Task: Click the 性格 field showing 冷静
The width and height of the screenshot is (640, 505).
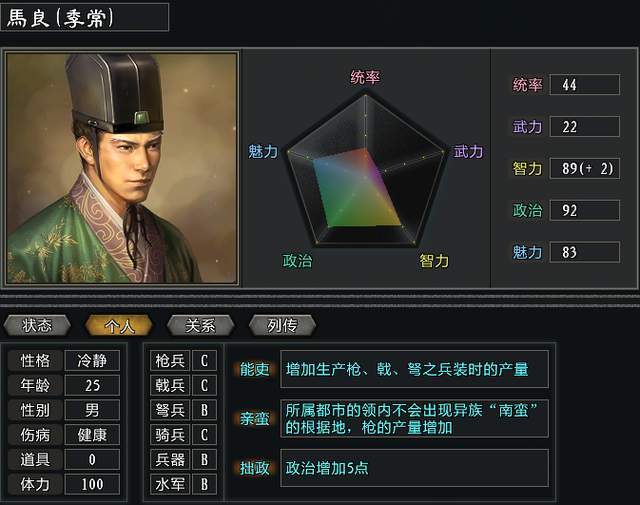Action: (x=92, y=360)
